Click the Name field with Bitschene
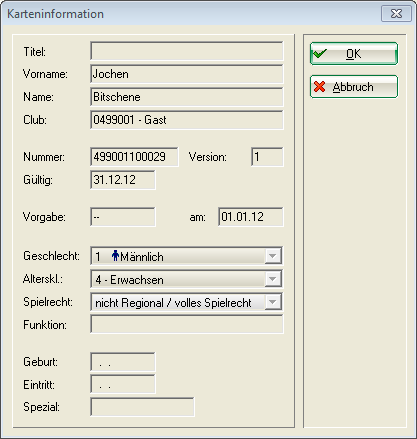Image resolution: width=417 pixels, height=439 pixels. pos(187,97)
